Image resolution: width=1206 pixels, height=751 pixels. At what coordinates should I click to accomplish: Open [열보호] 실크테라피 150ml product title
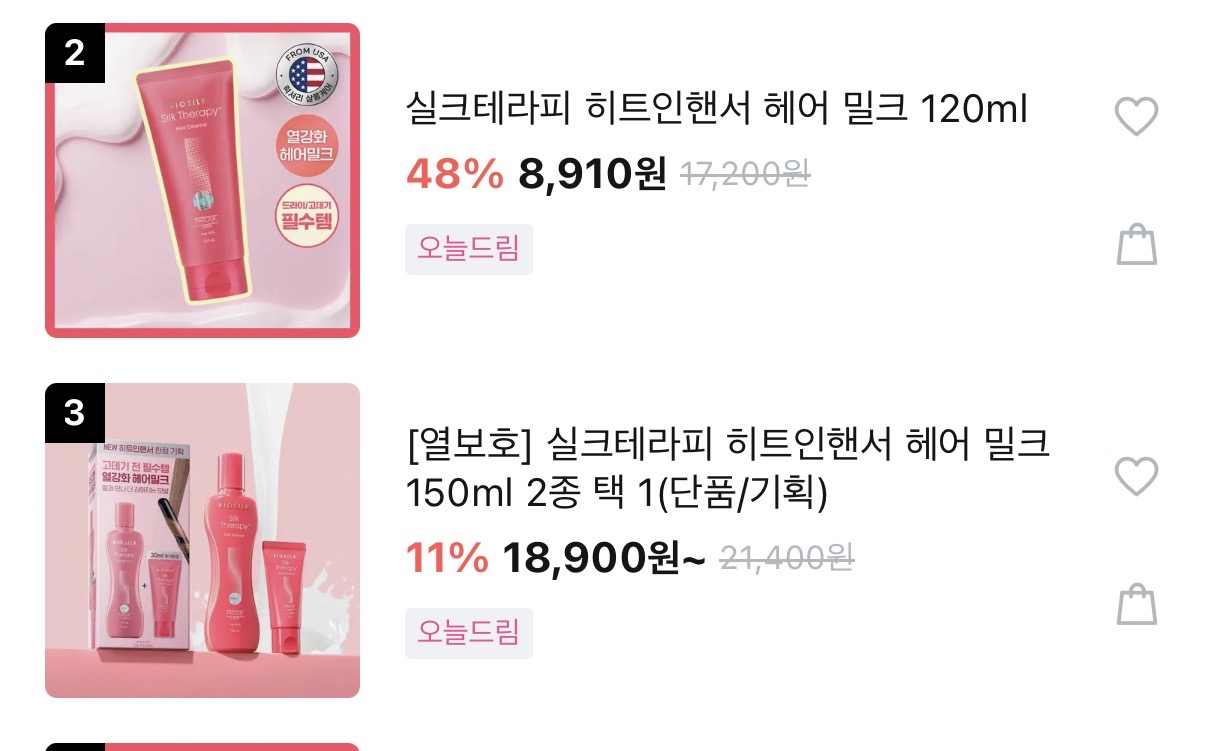point(728,467)
